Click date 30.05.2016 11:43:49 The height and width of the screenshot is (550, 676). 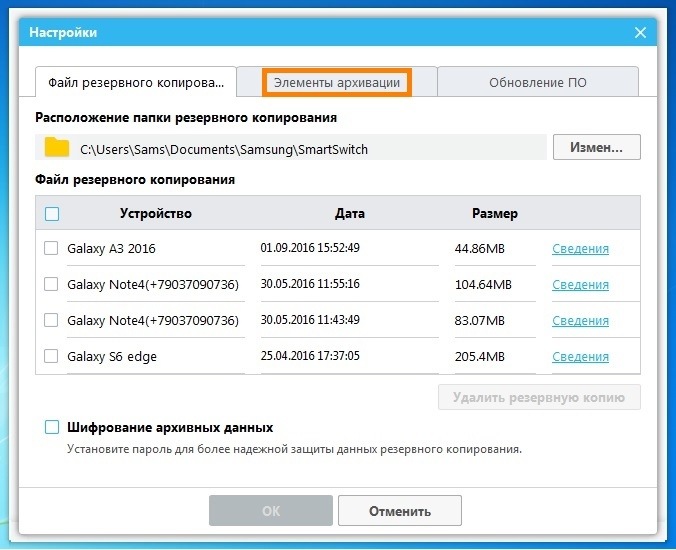310,319
